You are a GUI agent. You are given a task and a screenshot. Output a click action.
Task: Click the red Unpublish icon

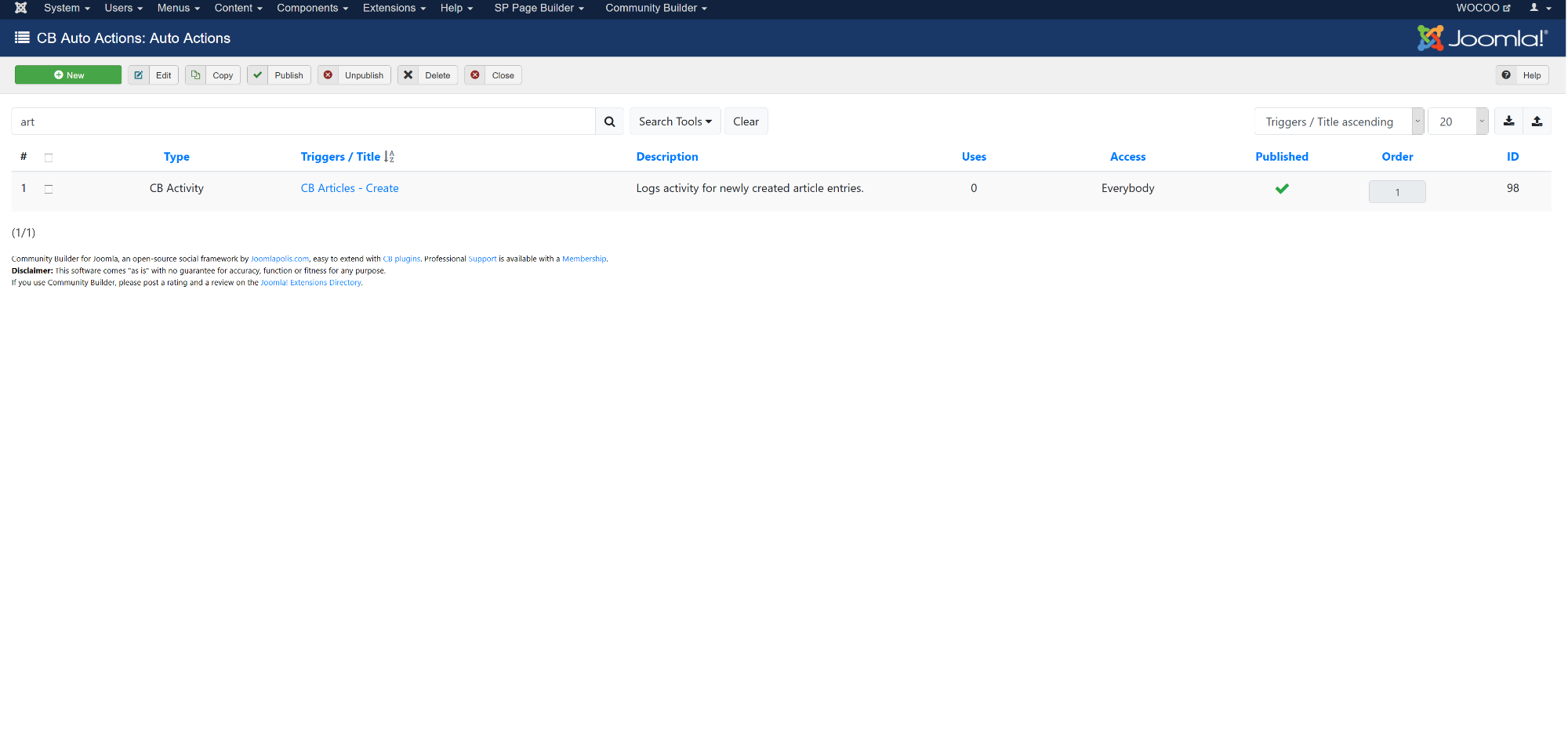(328, 75)
